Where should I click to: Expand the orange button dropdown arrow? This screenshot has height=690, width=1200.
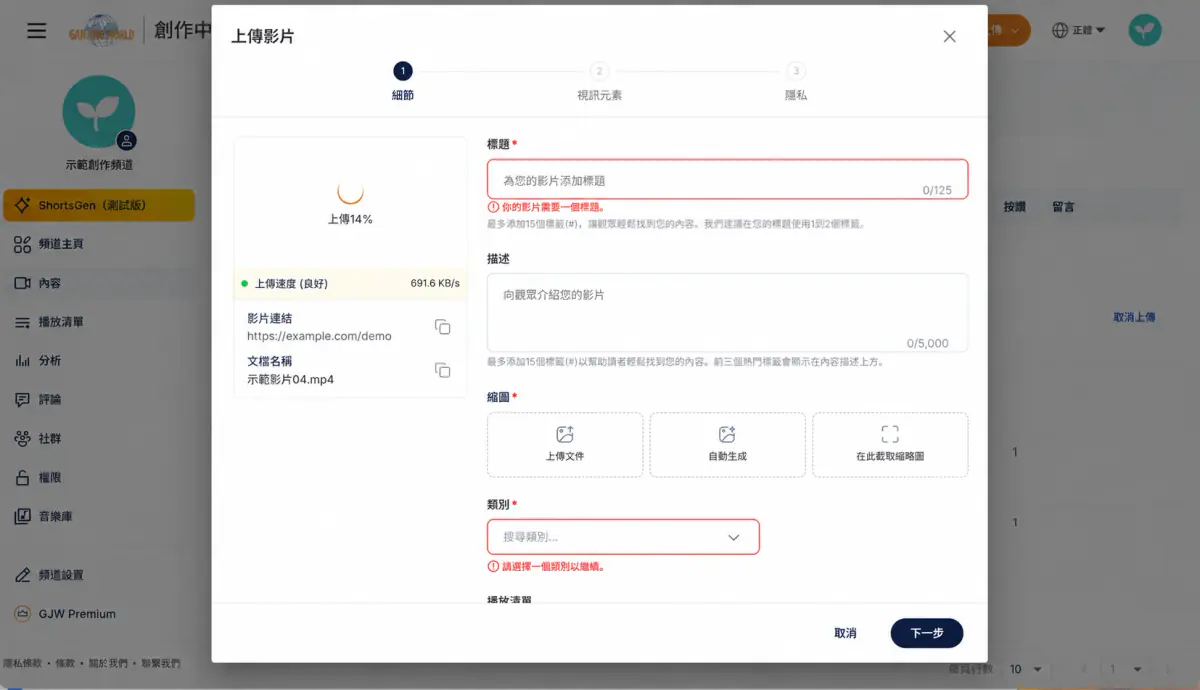pyautogui.click(x=1016, y=31)
